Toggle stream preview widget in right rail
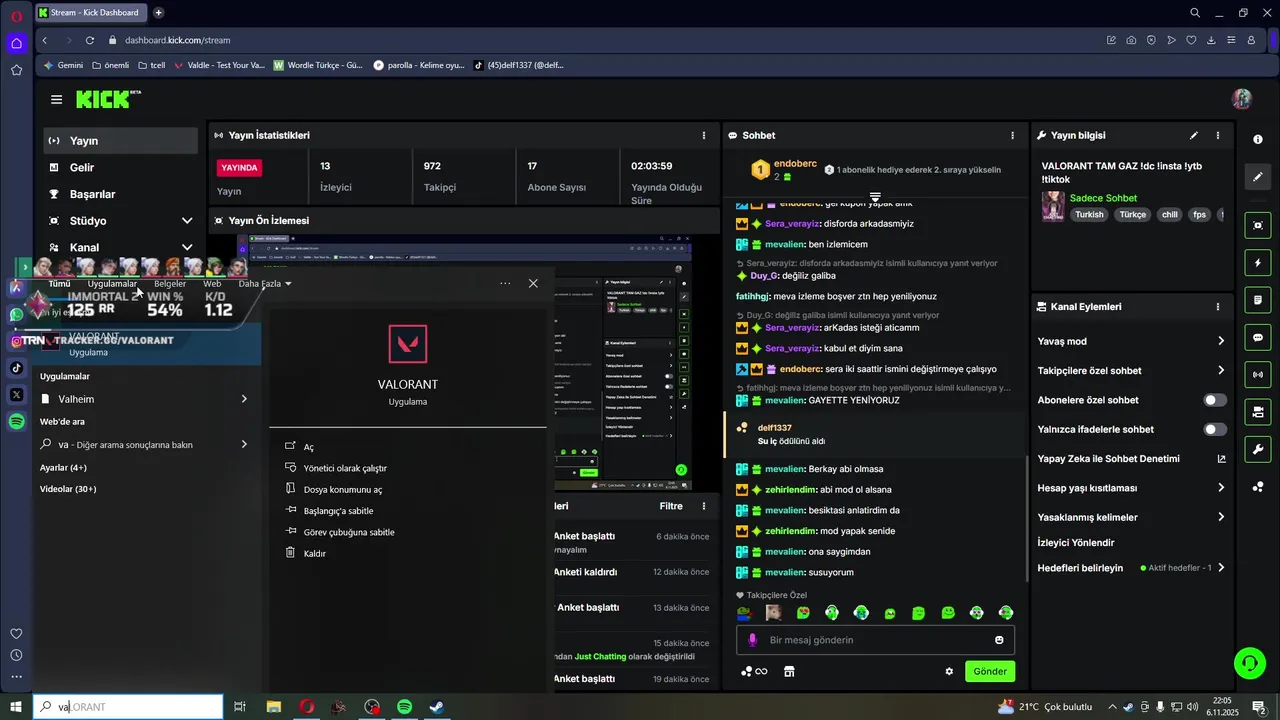Image resolution: width=1280 pixels, height=720 pixels. coord(1258,226)
